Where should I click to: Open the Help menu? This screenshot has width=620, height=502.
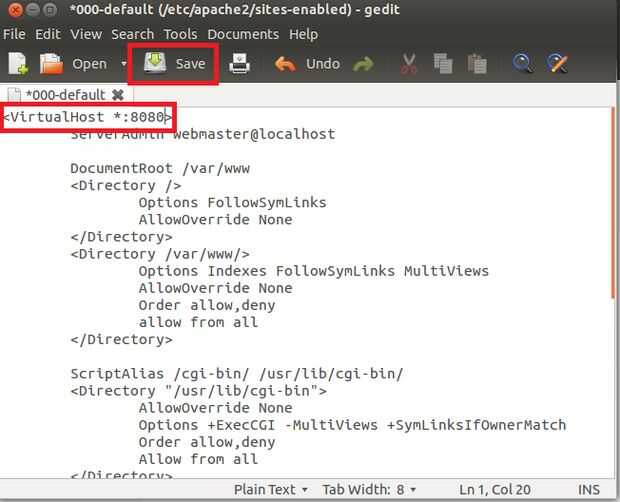pos(303,35)
